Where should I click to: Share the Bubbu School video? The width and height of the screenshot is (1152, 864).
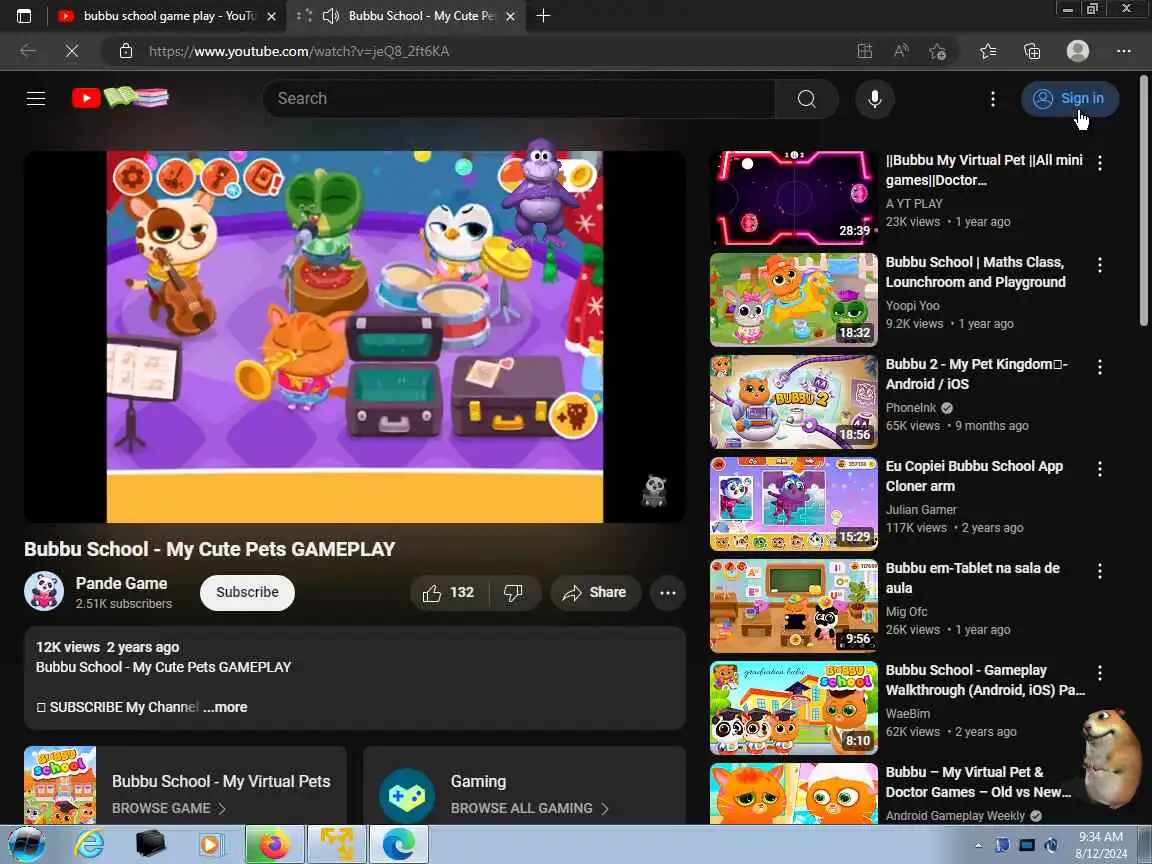595,593
